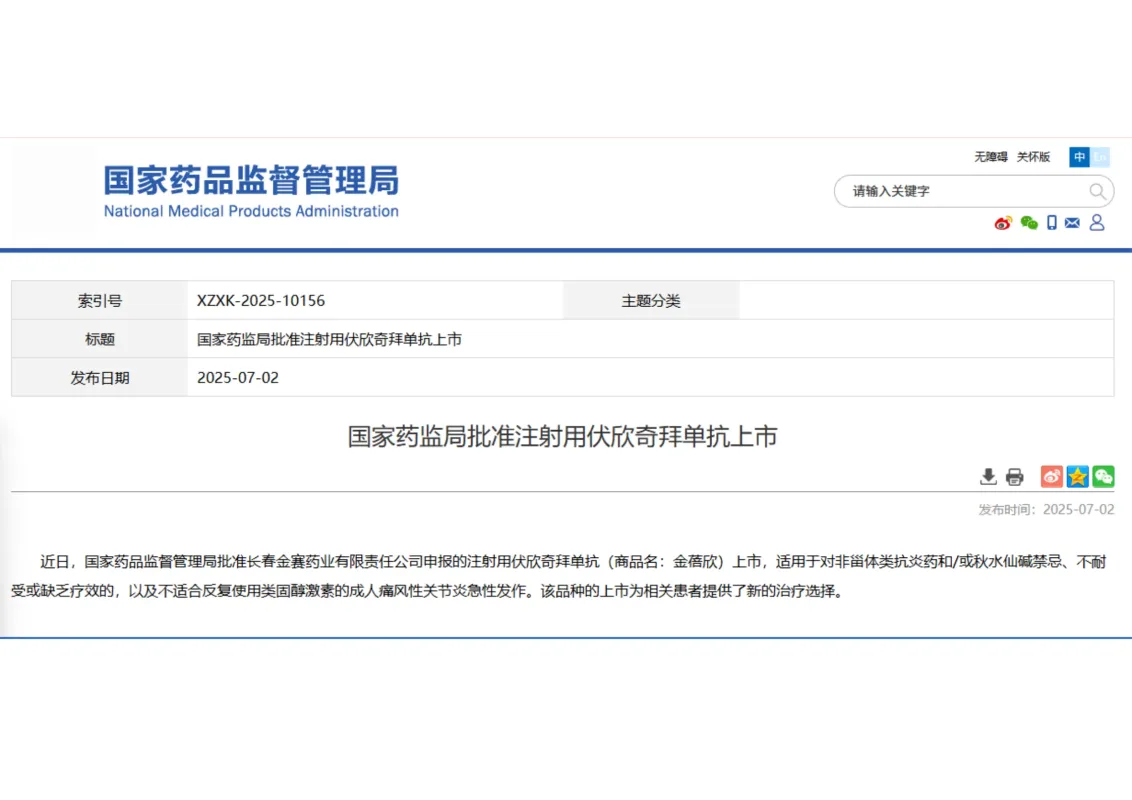This screenshot has height=800, width=1132.
Task: Open the header Weibo icon
Action: [1001, 223]
